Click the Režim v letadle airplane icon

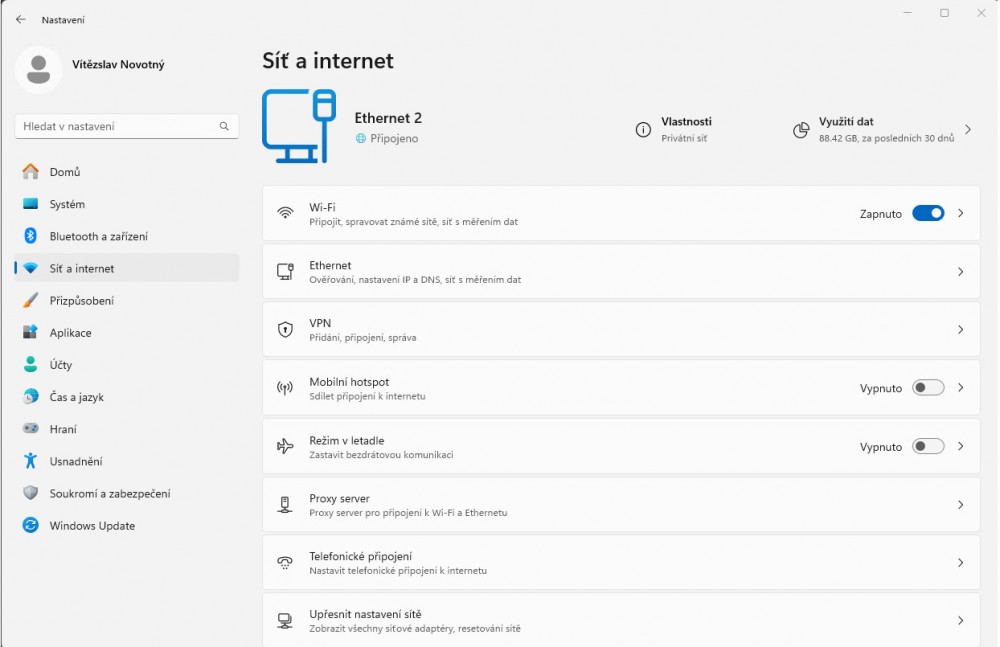pos(285,447)
